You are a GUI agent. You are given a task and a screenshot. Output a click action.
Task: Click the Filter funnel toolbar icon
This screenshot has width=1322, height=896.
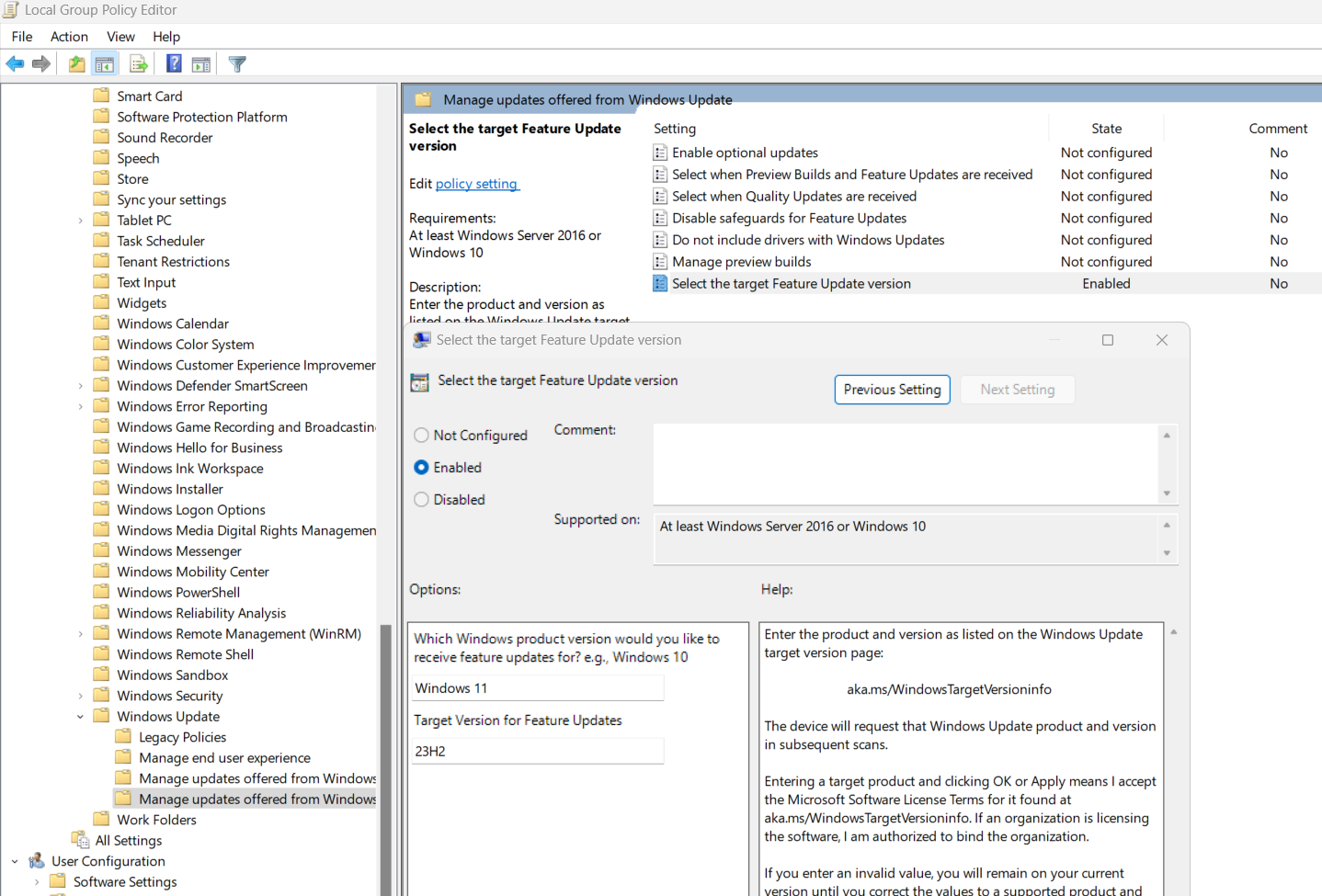(x=237, y=64)
